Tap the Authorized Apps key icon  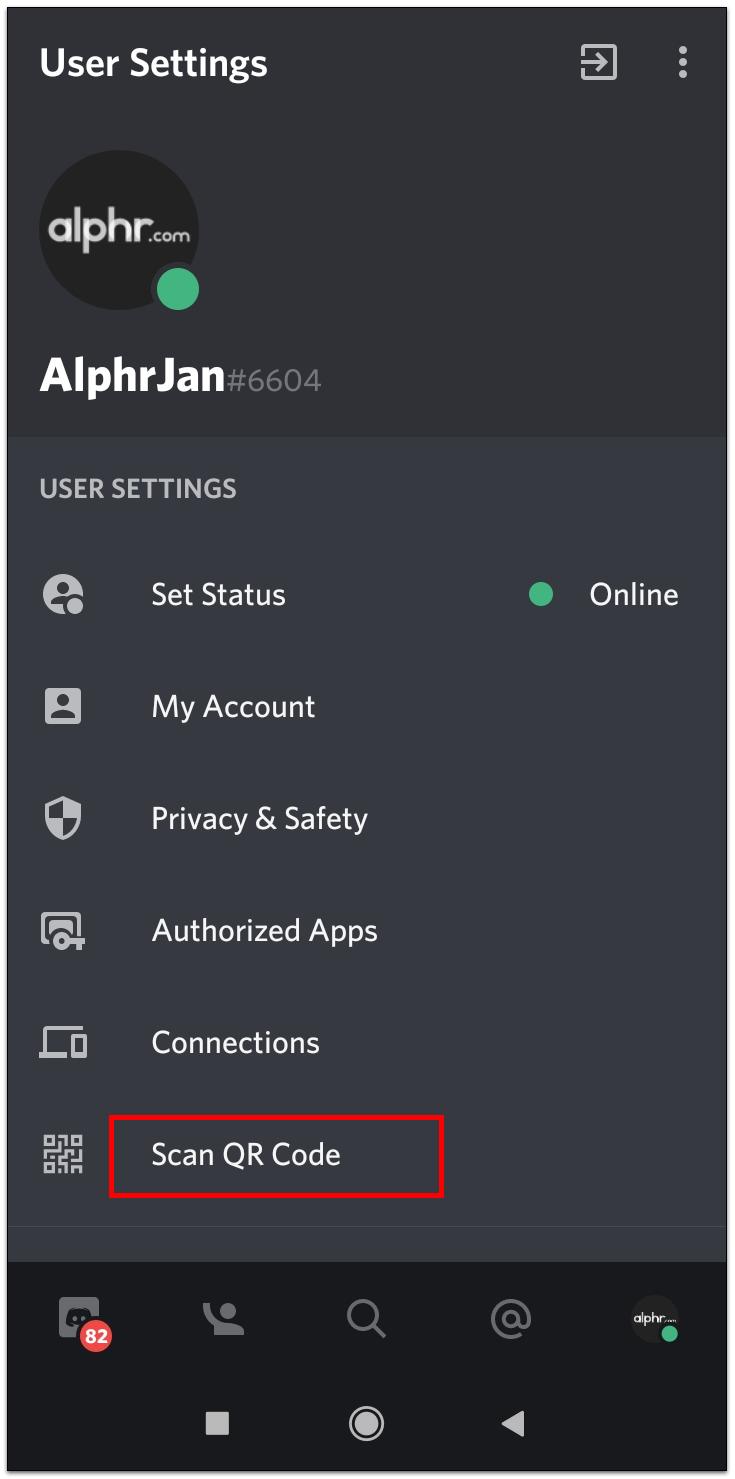point(63,931)
